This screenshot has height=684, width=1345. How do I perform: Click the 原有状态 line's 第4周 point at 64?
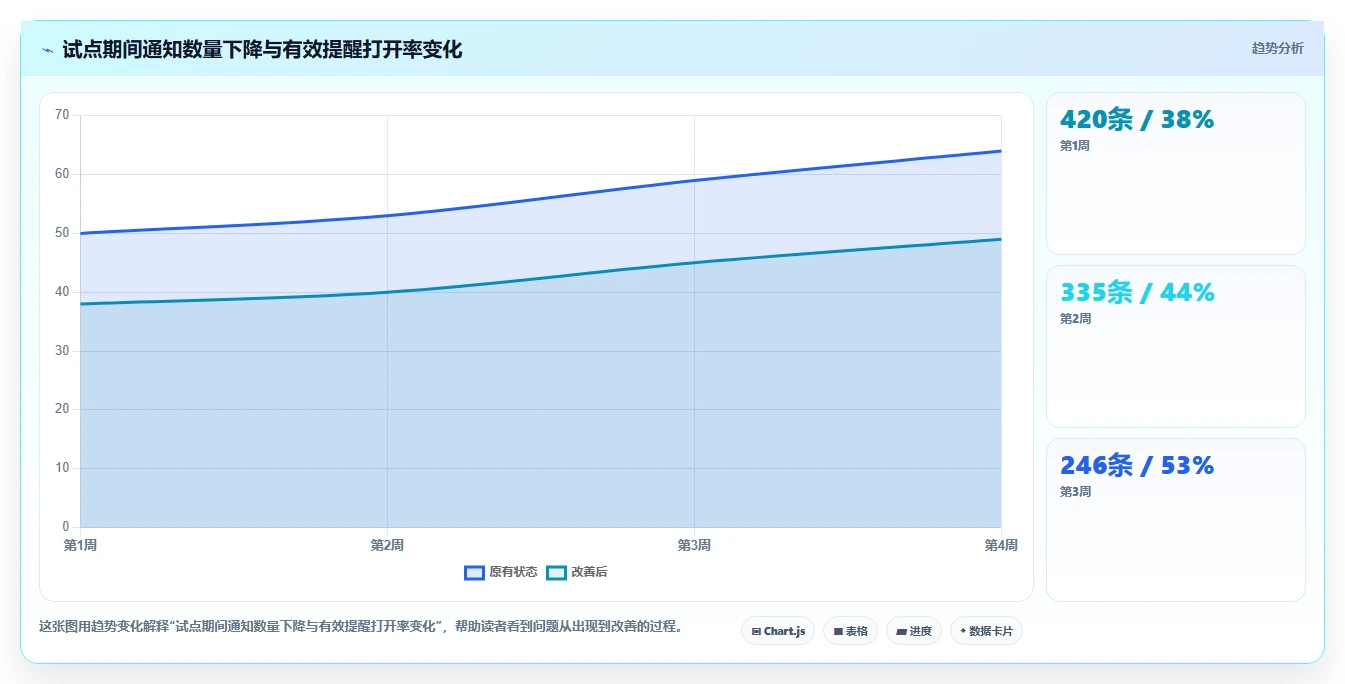(1001, 151)
